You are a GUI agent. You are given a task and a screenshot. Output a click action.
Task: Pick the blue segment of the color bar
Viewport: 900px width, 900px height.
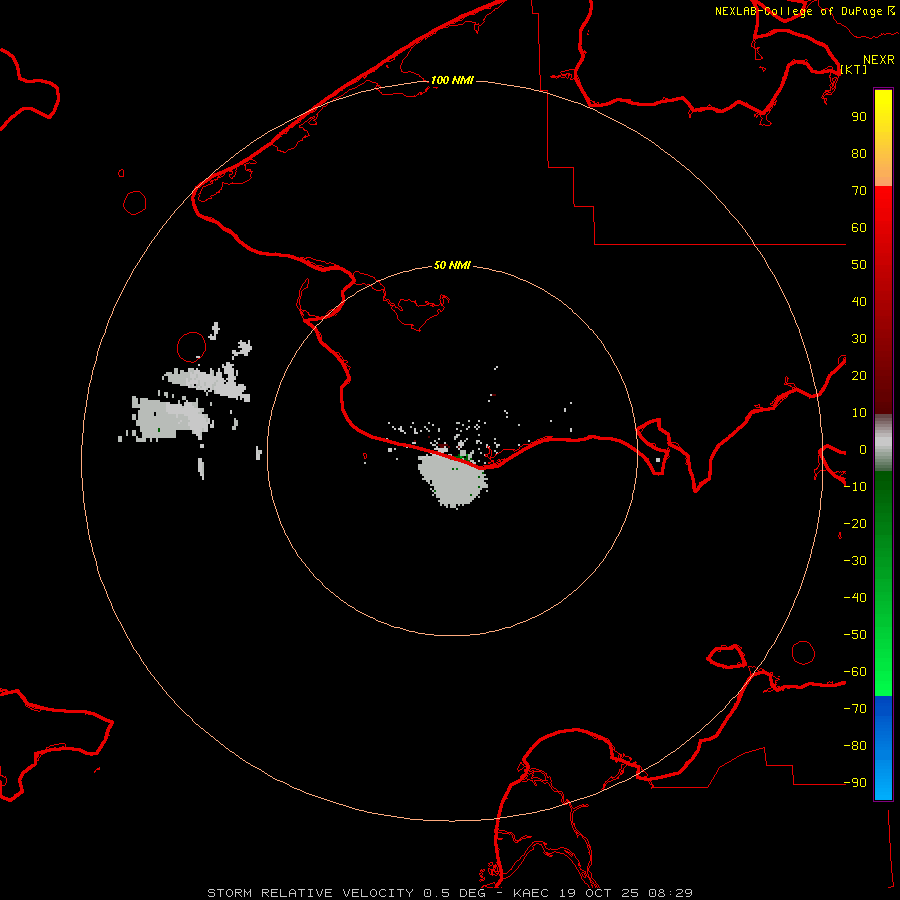883,748
